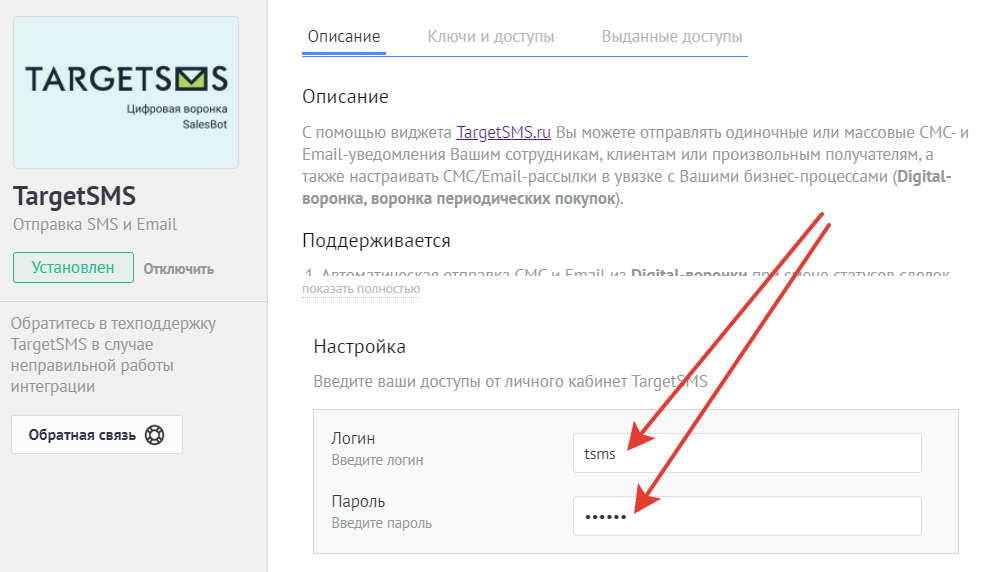984x572 pixels.
Task: Follow the TargetSMS.ru link
Action: [x=503, y=132]
